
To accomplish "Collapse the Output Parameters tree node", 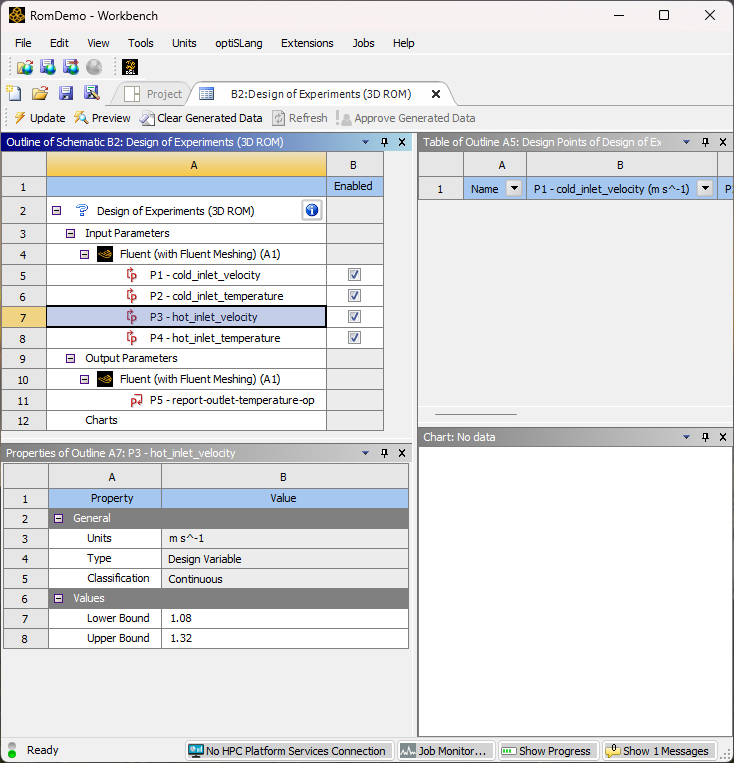I will pos(71,358).
